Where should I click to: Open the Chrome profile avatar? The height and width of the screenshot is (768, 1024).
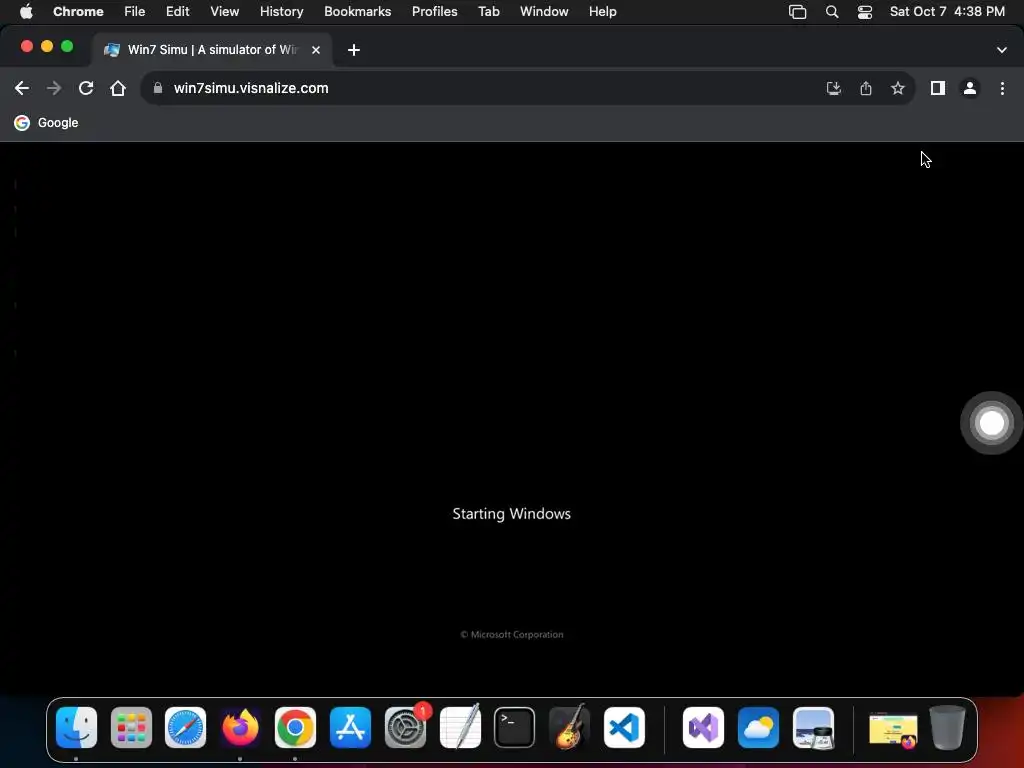coord(970,88)
